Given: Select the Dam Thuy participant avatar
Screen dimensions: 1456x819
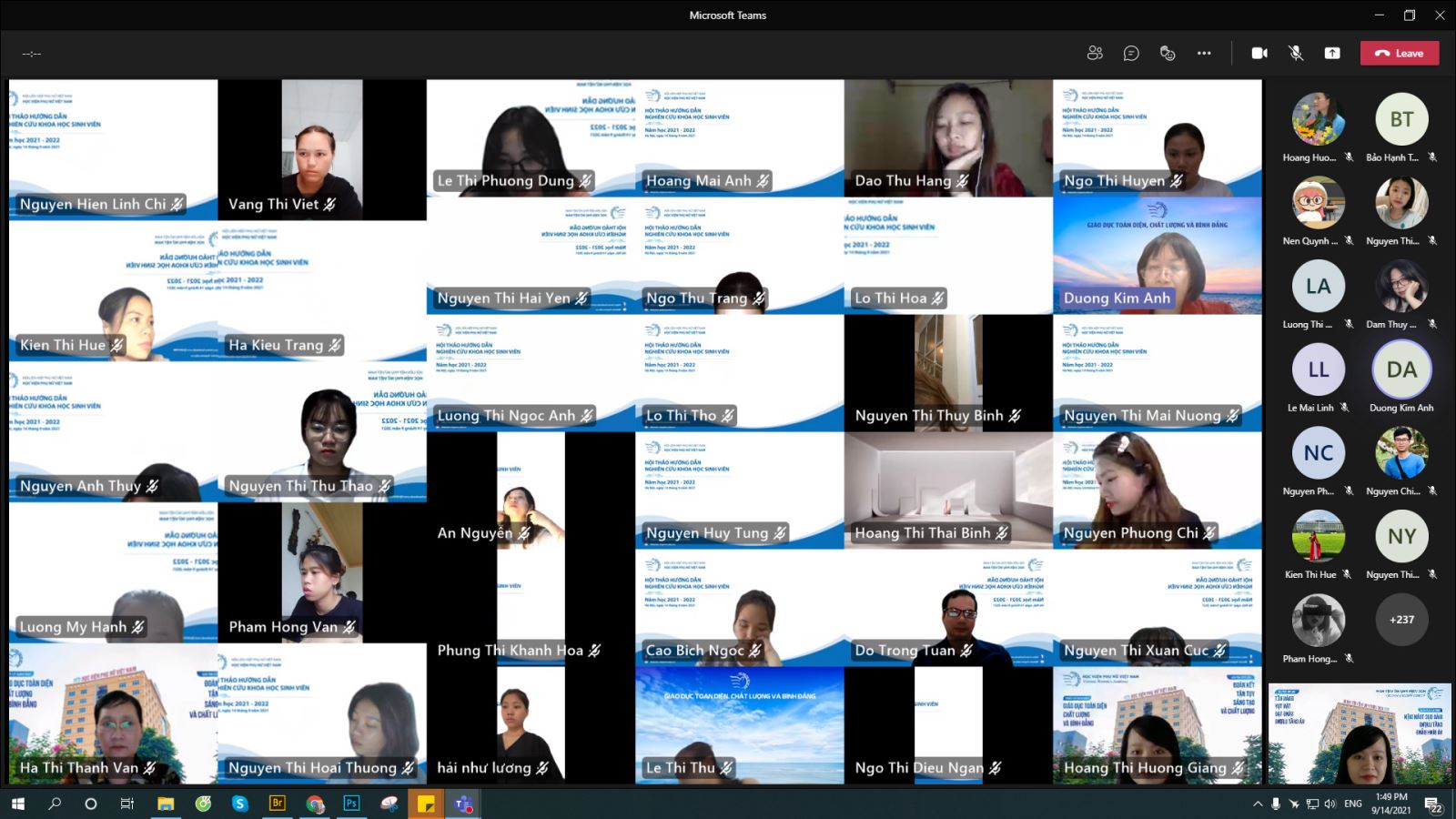Looking at the screenshot, I should [x=1401, y=286].
